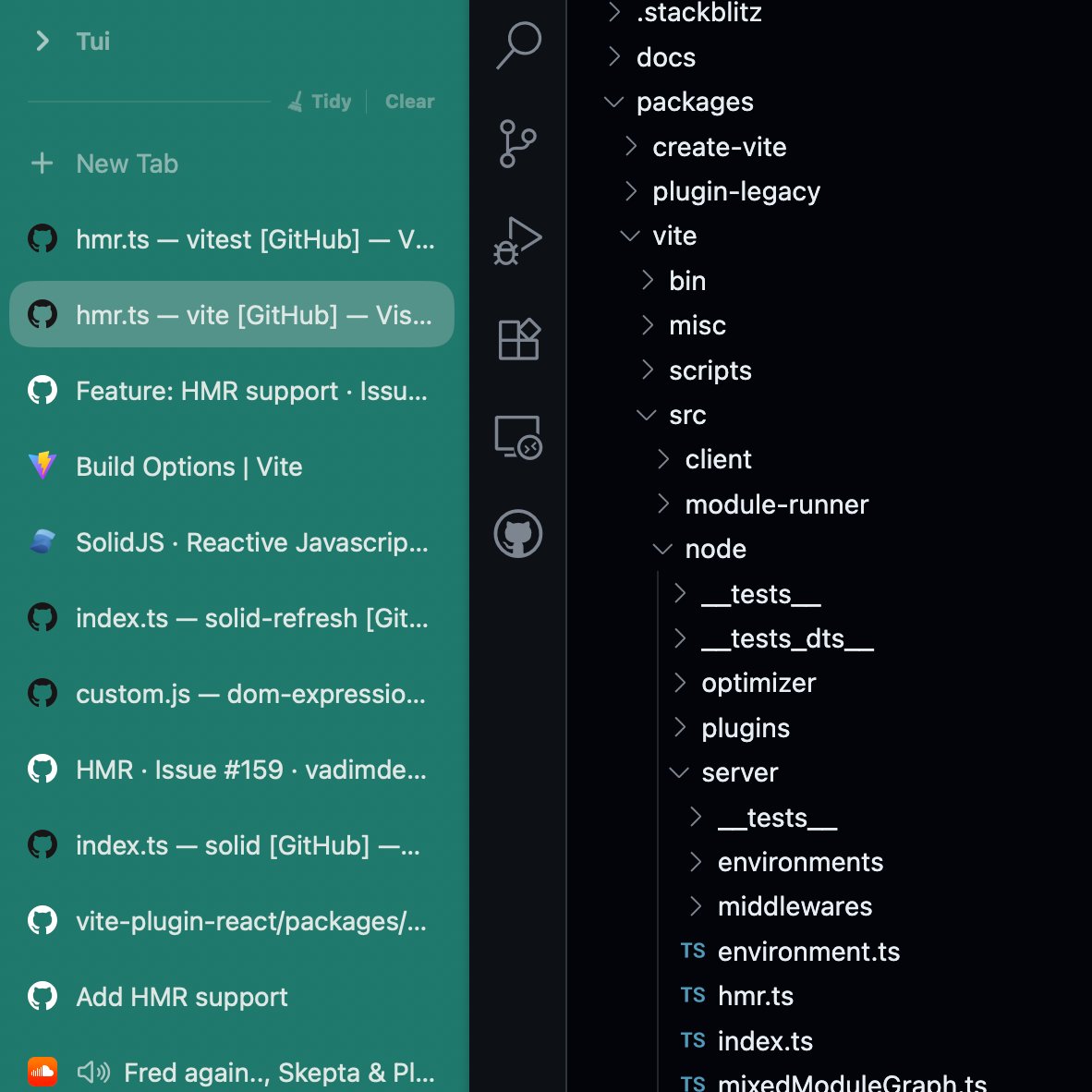The width and height of the screenshot is (1092, 1092).
Task: Collapse the vite folder
Action: point(629,237)
